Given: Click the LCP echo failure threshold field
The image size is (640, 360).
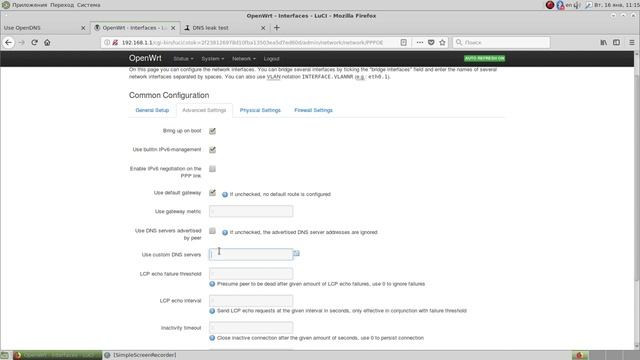Looking at the screenshot, I should point(251,273).
